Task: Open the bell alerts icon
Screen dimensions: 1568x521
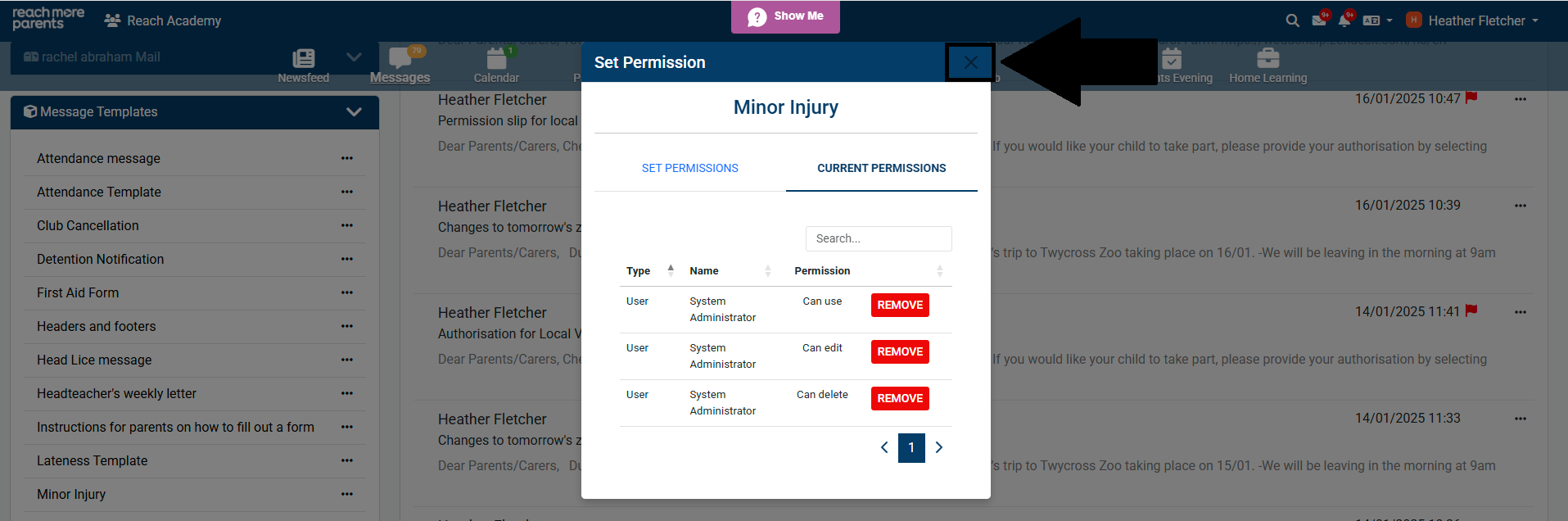Action: coord(1344,20)
